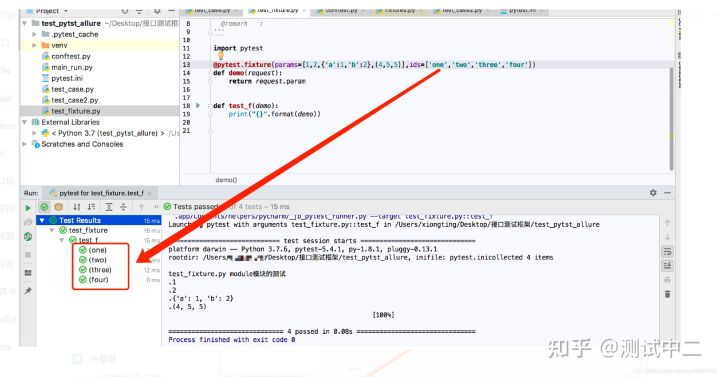Click the demo() breadcrumb

click(x=226, y=180)
